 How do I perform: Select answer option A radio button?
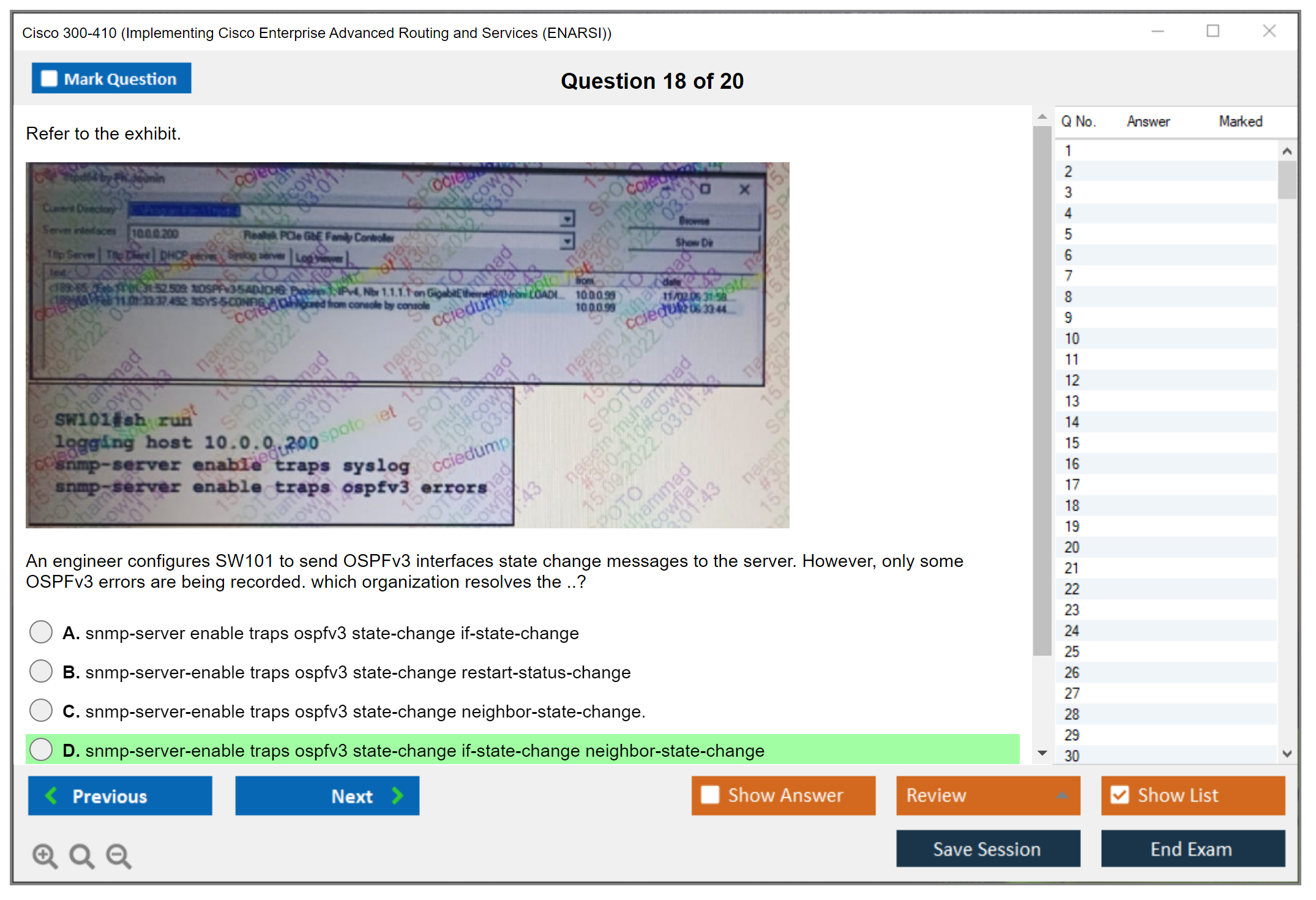41,632
